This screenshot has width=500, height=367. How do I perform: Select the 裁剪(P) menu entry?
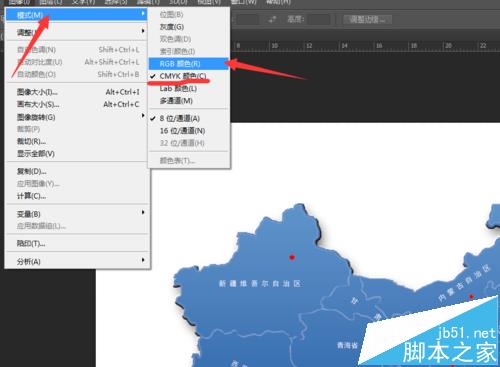coord(77,129)
